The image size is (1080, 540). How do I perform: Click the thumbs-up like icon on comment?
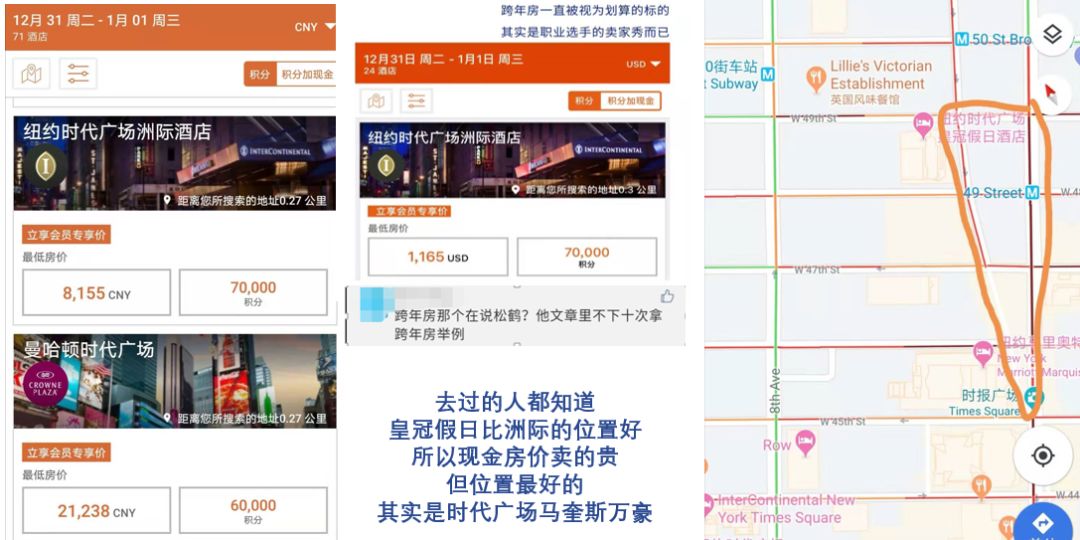(667, 296)
